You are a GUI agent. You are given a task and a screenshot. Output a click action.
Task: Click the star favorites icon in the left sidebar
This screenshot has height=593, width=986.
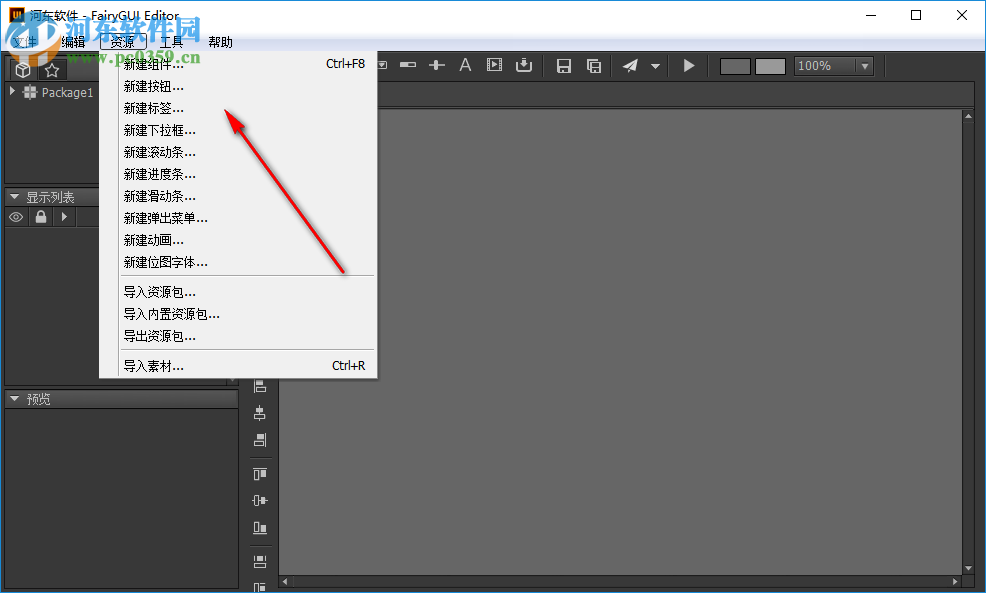coord(52,68)
